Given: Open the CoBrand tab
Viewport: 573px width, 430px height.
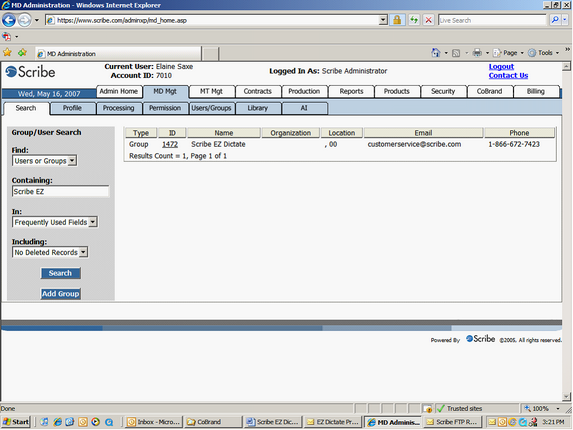Looking at the screenshot, I should click(x=489, y=91).
